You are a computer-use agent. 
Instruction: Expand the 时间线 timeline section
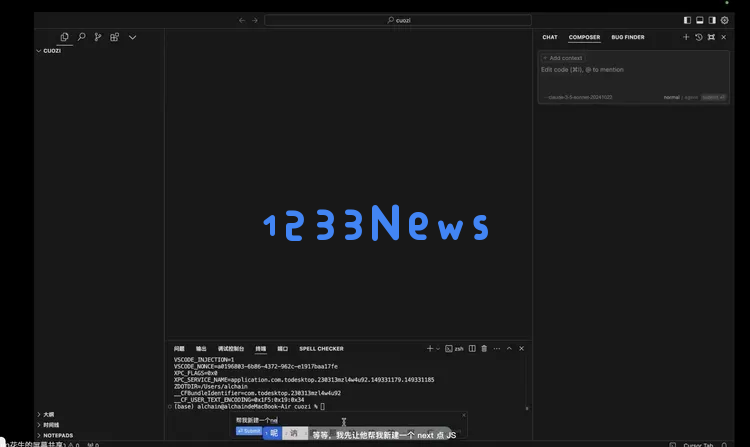point(99,425)
